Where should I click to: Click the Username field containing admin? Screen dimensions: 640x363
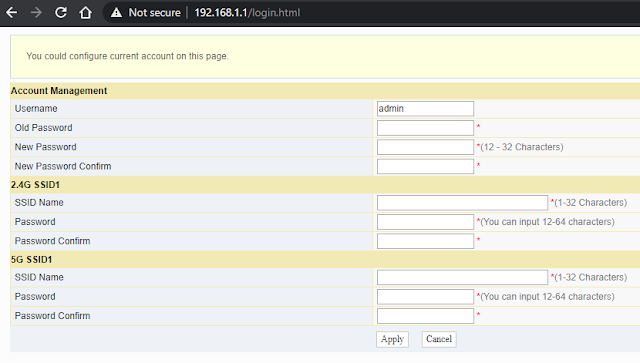click(425, 109)
